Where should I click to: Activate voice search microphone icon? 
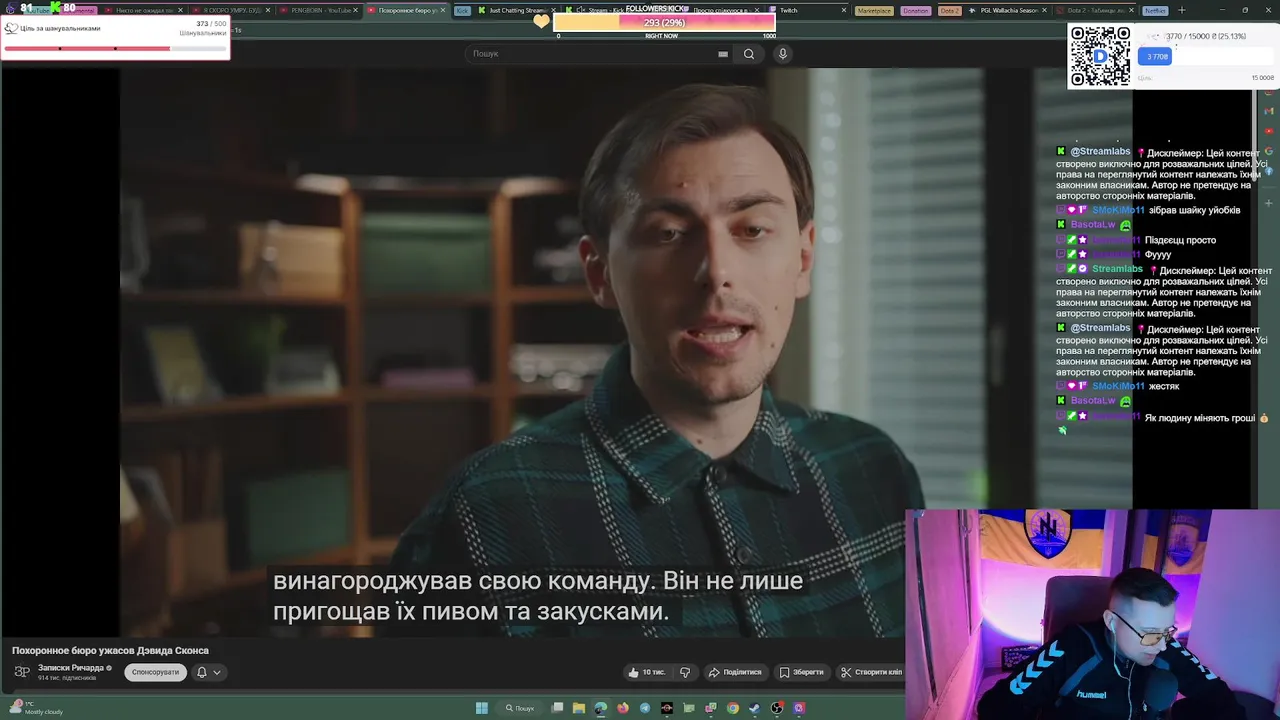[x=783, y=54]
